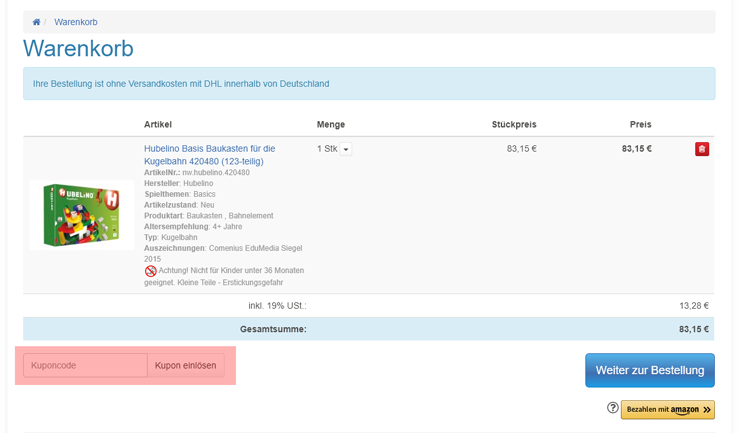This screenshot has height=433, width=740.
Task: Click the tax amount 13,28 €
Action: click(694, 306)
